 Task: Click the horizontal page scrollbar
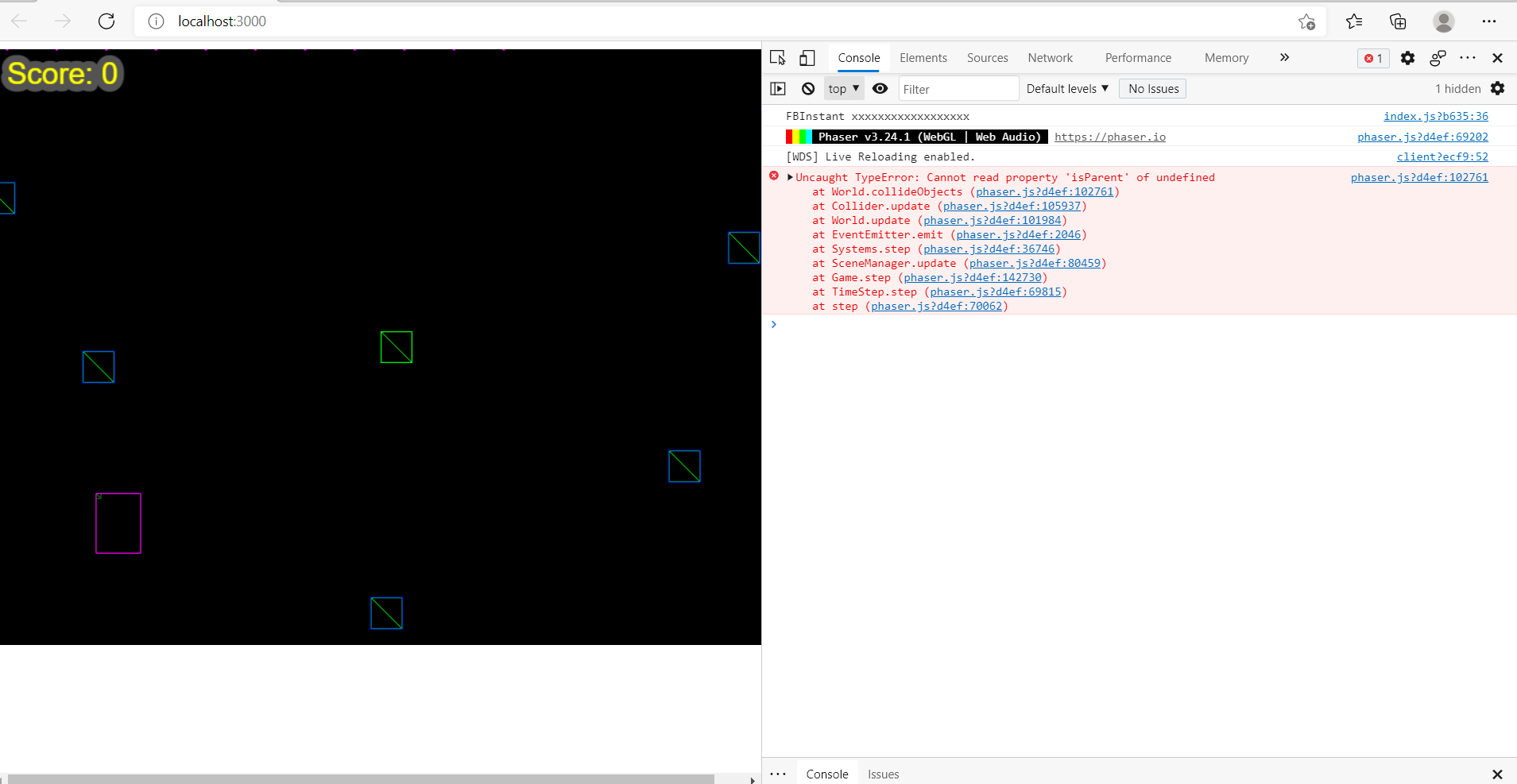pyautogui.click(x=362, y=779)
